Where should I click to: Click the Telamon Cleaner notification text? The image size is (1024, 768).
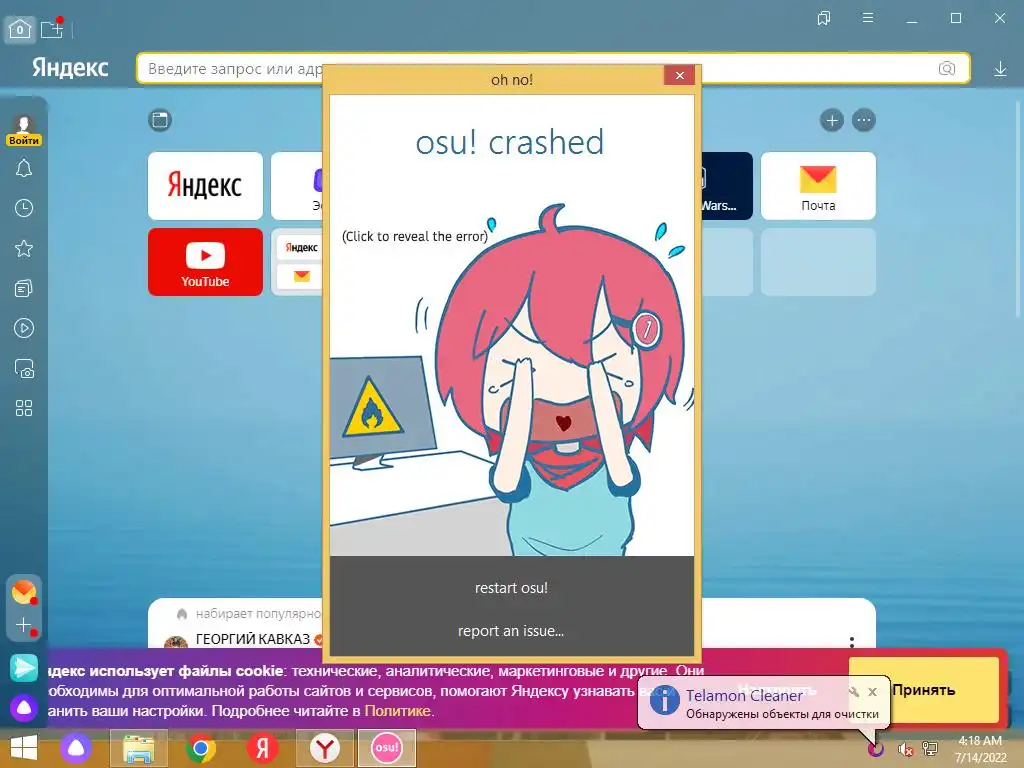(782, 714)
